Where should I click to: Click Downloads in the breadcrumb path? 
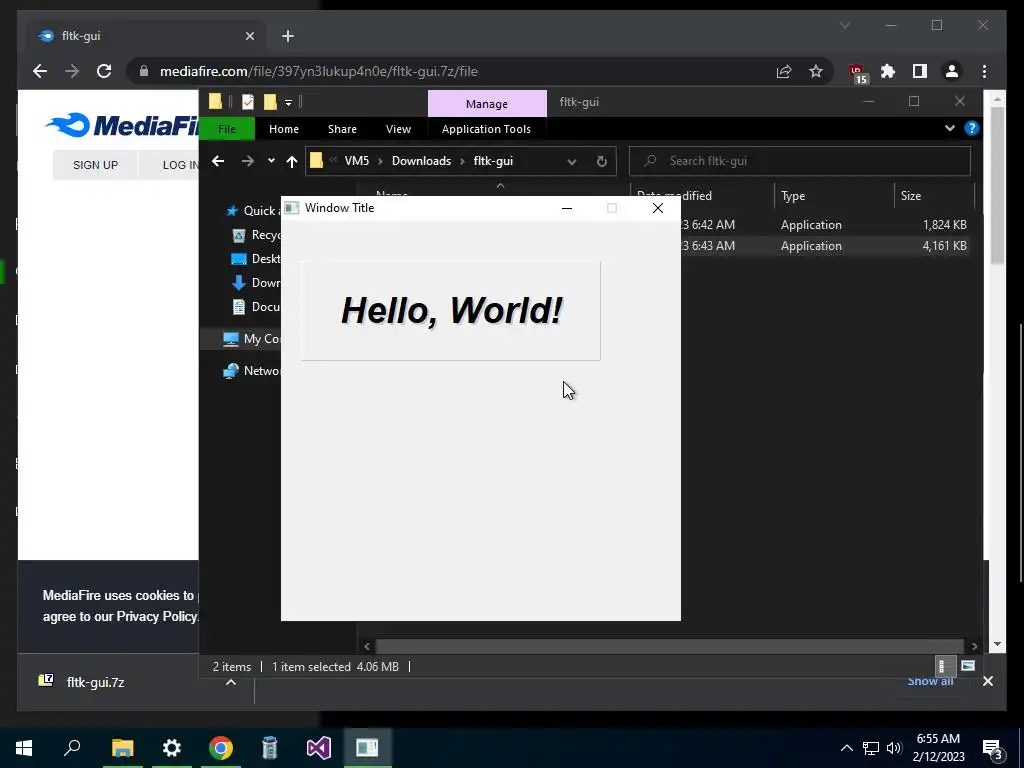click(421, 161)
